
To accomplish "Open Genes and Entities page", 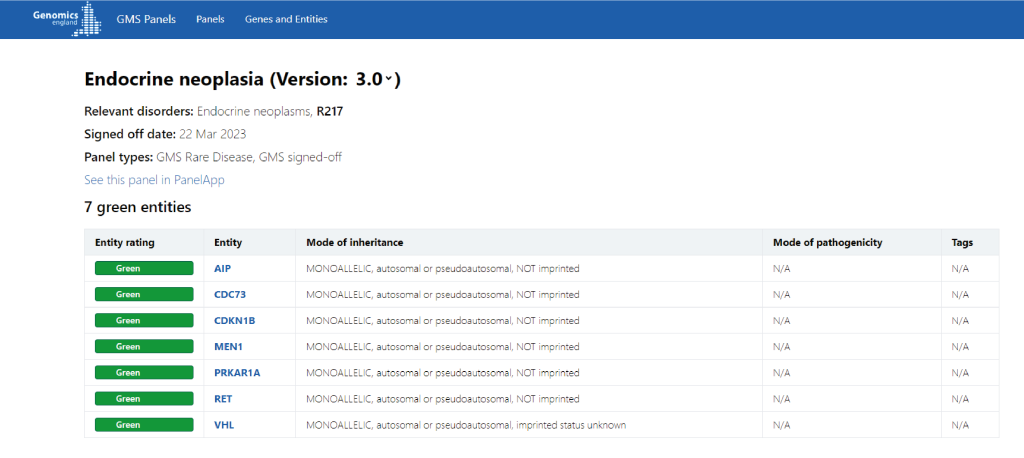I will click(286, 19).
